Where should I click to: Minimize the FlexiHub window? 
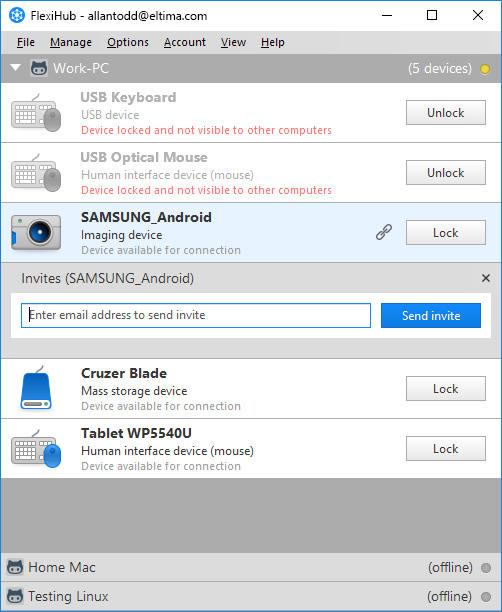387,15
